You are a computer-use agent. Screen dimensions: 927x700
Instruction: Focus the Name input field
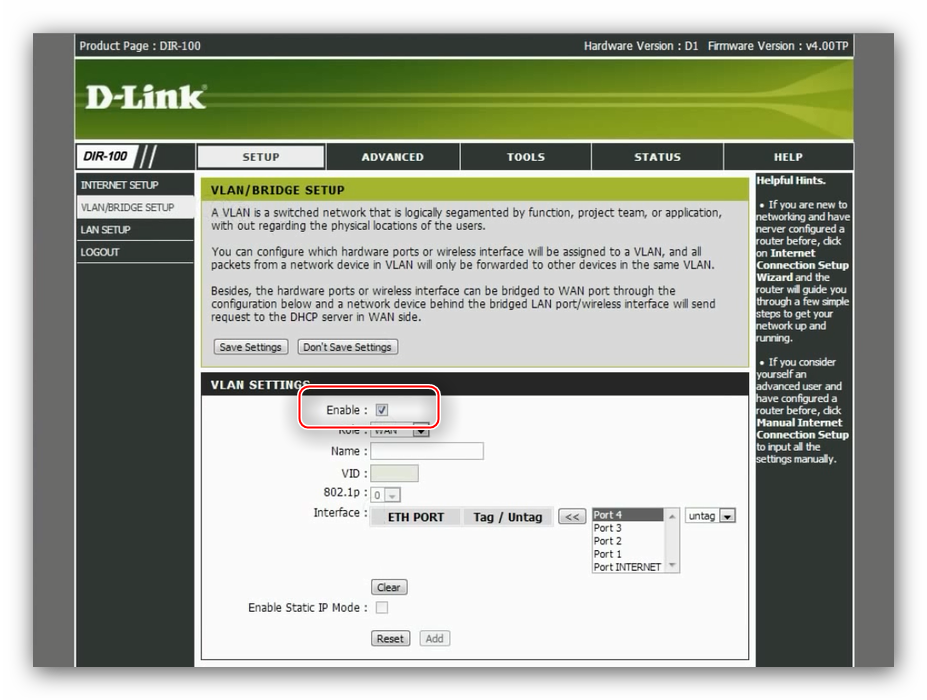tap(427, 451)
